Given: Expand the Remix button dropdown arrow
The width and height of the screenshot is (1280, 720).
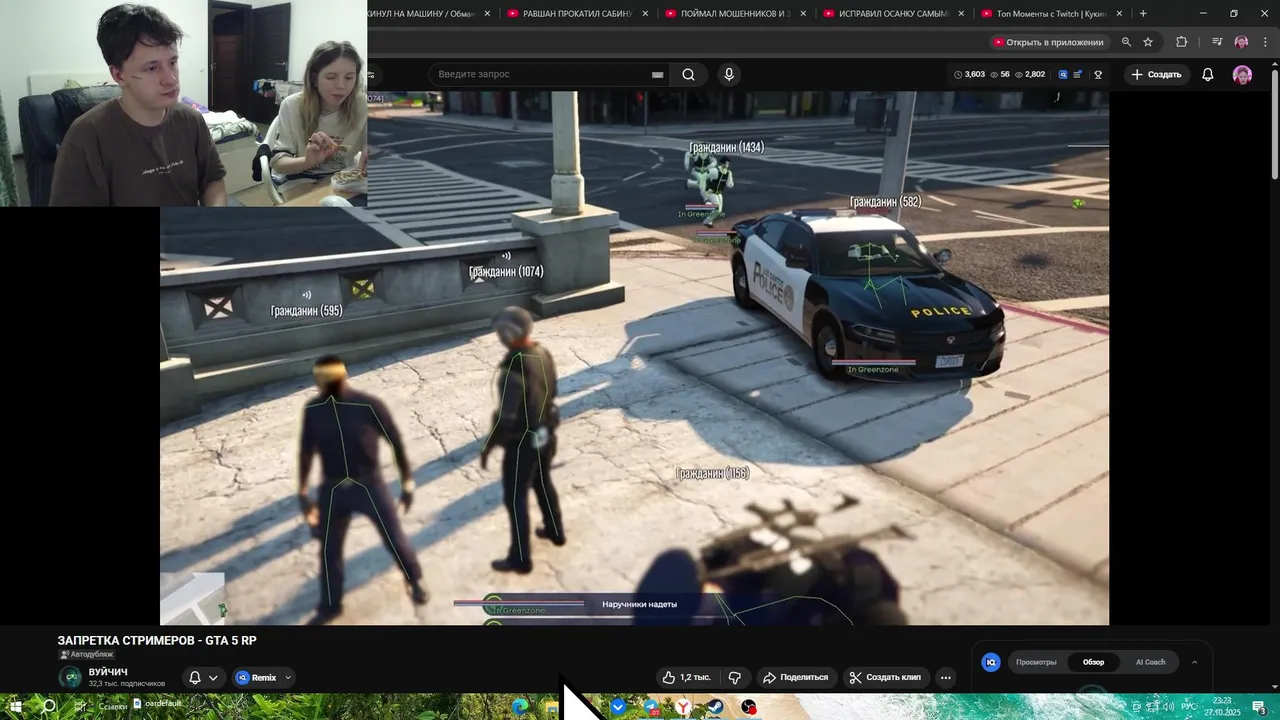Looking at the screenshot, I should click(288, 678).
